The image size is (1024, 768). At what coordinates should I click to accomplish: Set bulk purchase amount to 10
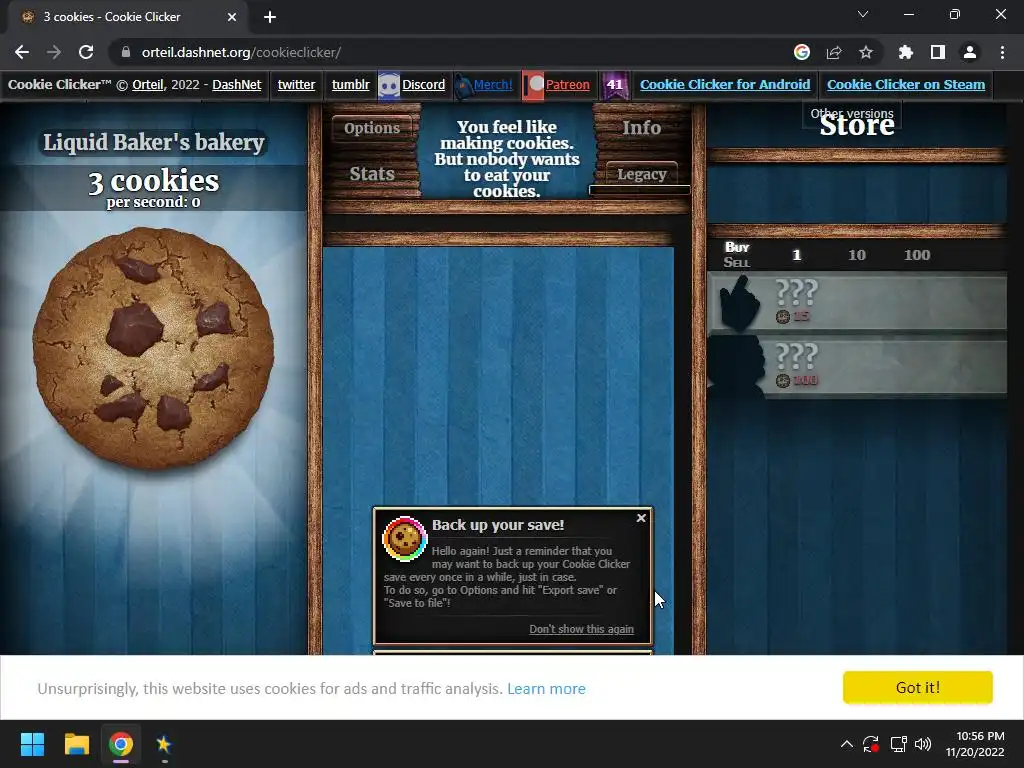click(857, 255)
